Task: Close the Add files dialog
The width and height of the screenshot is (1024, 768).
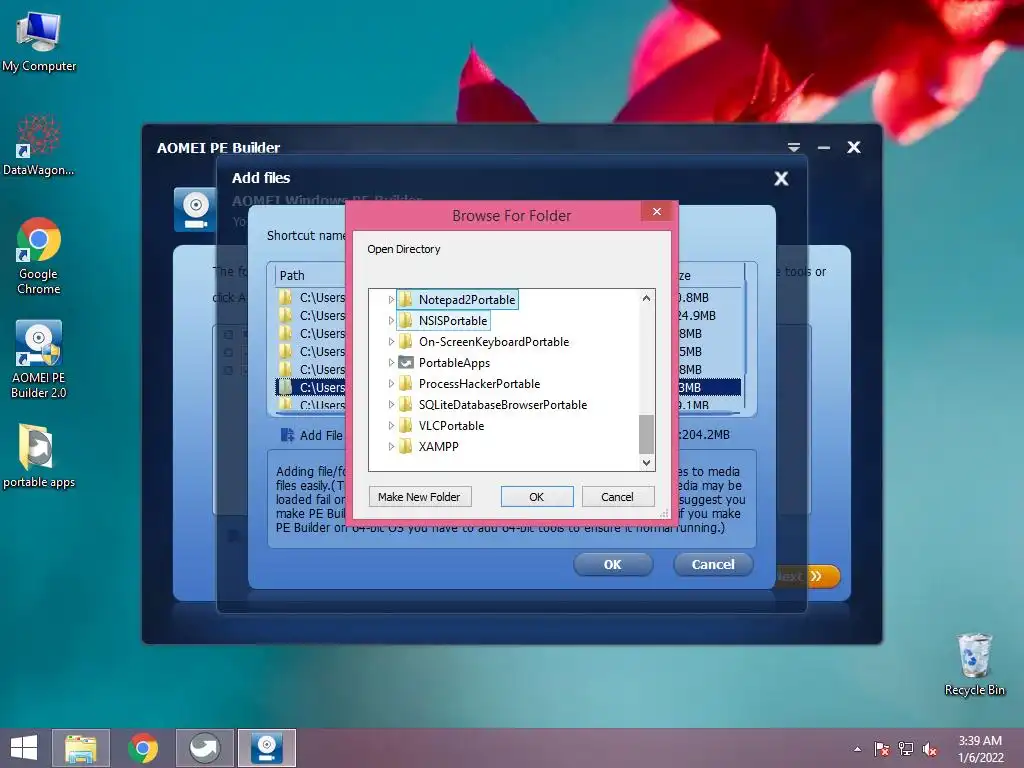Action: pyautogui.click(x=781, y=178)
